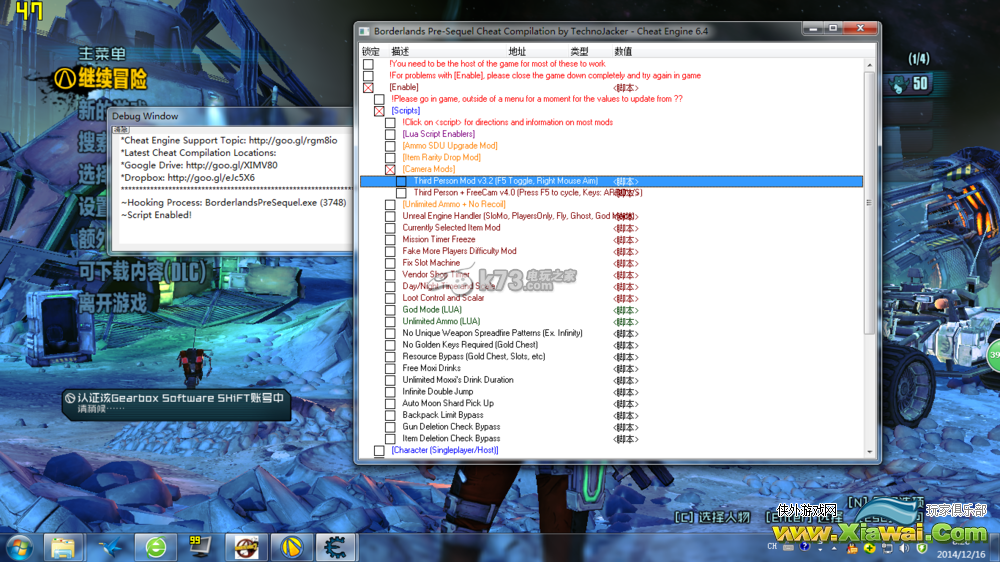The width and height of the screenshot is (1000, 562).
Task: Open the monitor icon labeled 99 on taskbar
Action: [200, 548]
